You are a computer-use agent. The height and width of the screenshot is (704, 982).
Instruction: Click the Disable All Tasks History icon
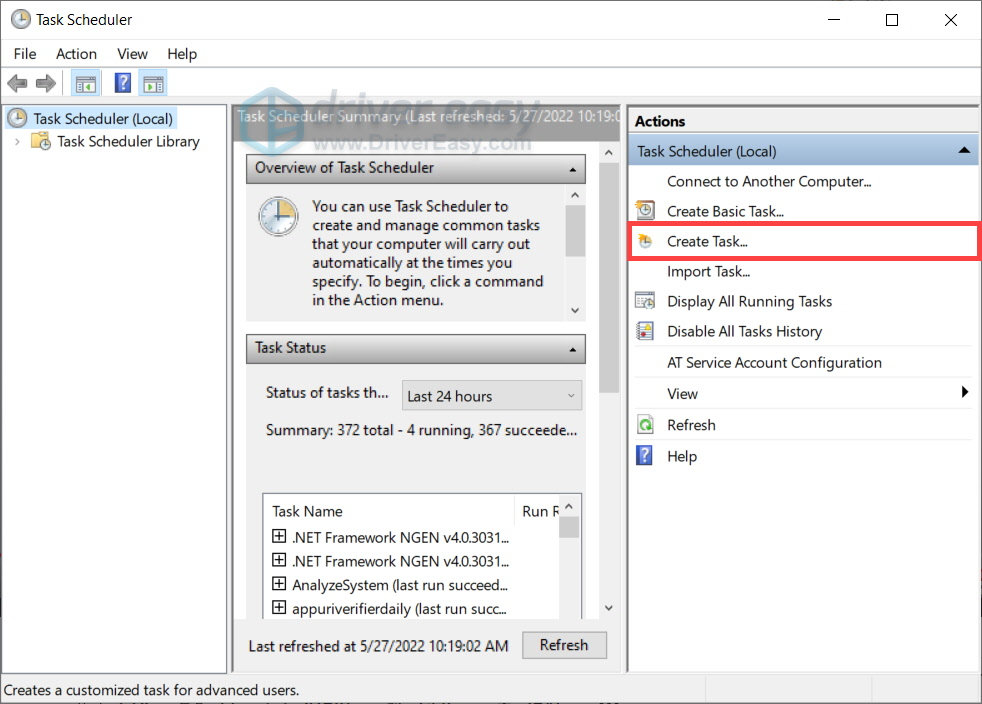click(645, 331)
